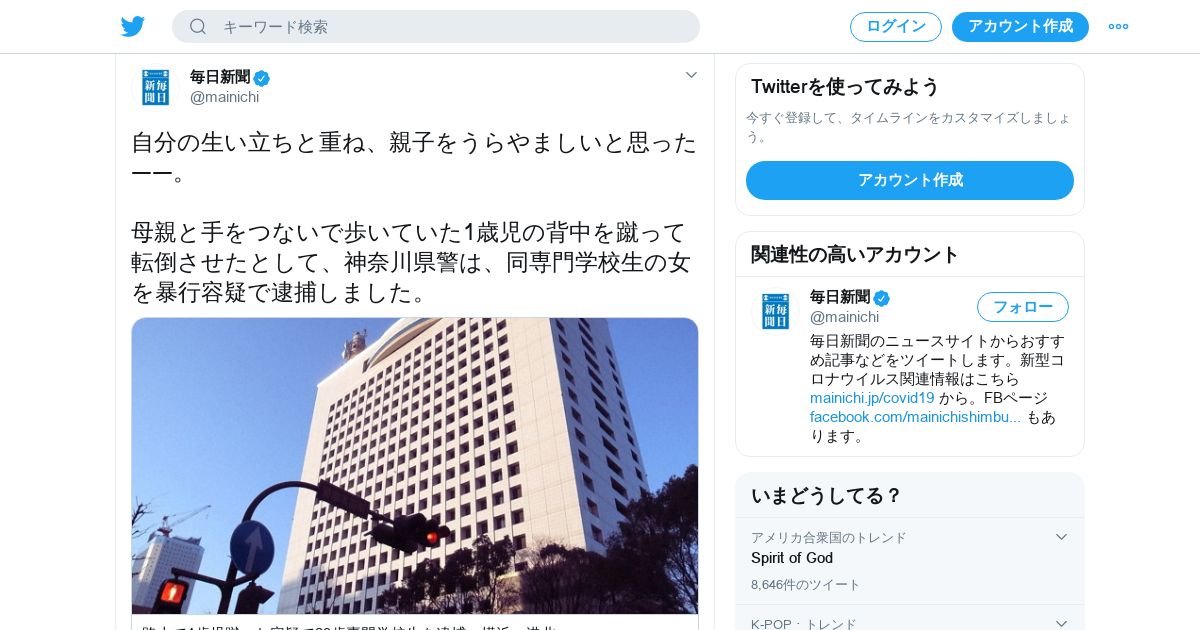Click the verified badge beside tweet author name
The width and height of the screenshot is (1200, 630).
click(261, 78)
